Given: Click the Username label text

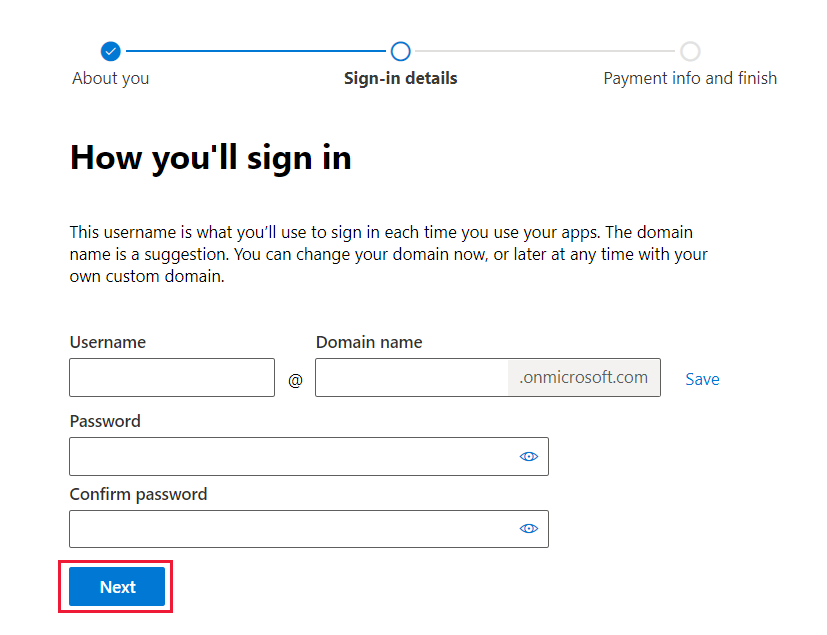Looking at the screenshot, I should 107,342.
